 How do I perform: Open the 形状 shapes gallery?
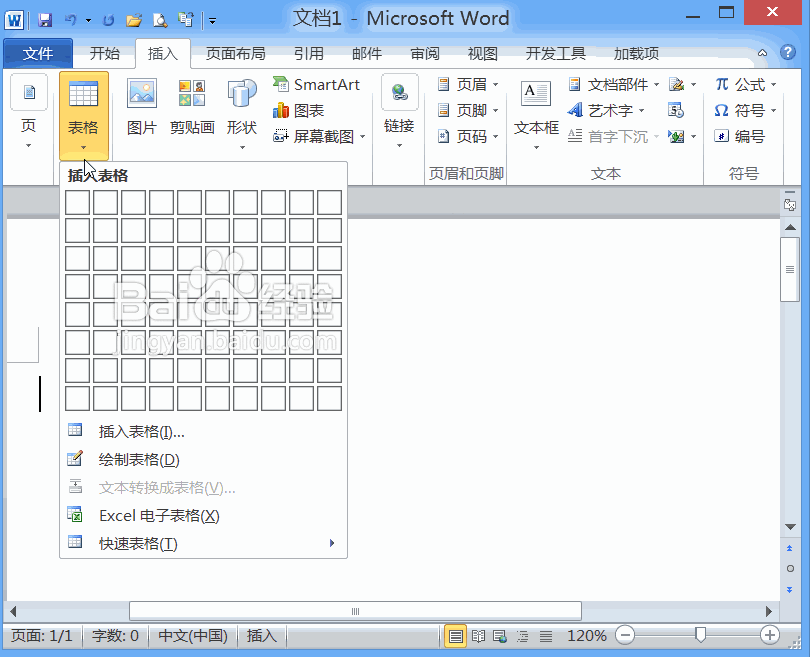click(242, 114)
